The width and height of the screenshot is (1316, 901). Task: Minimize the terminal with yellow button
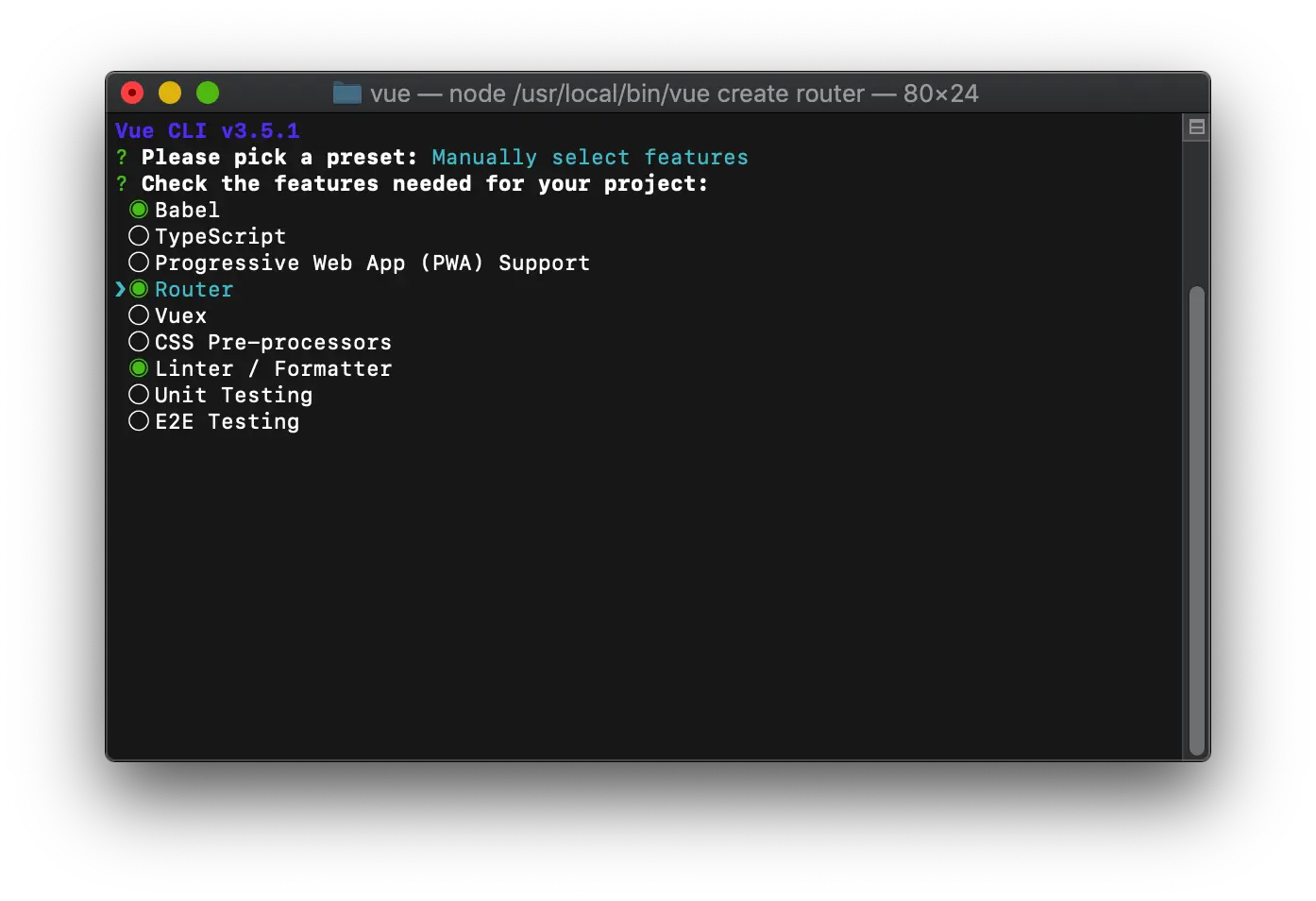tap(170, 93)
